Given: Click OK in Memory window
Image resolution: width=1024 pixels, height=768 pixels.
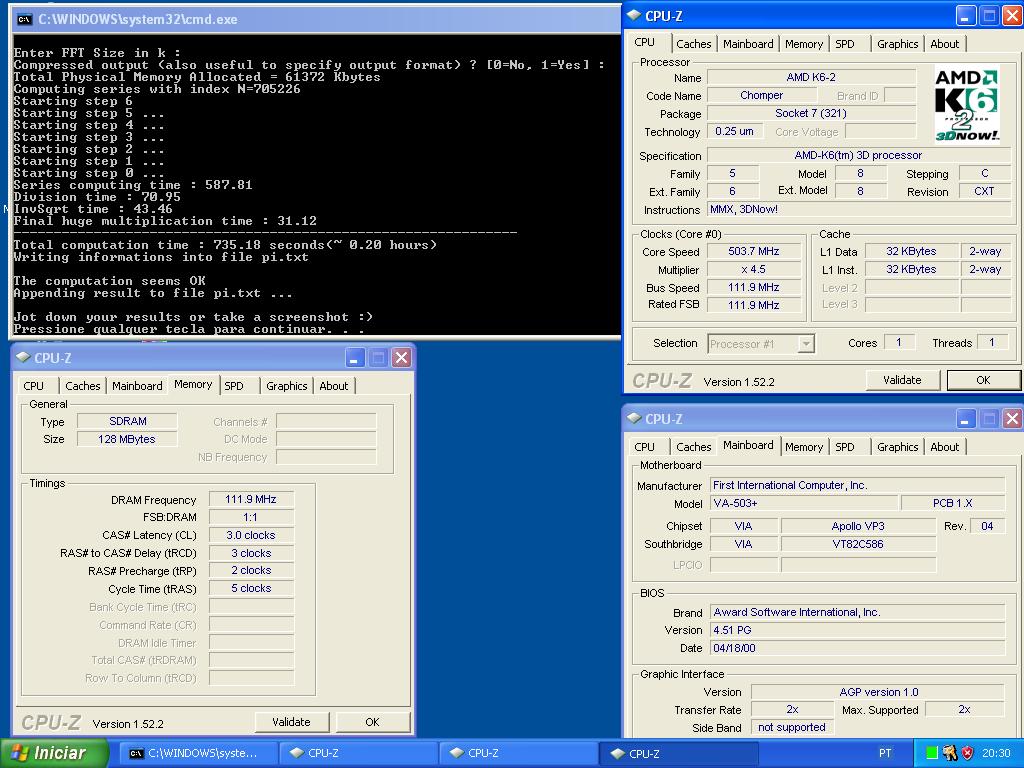Looking at the screenshot, I should click(x=372, y=722).
